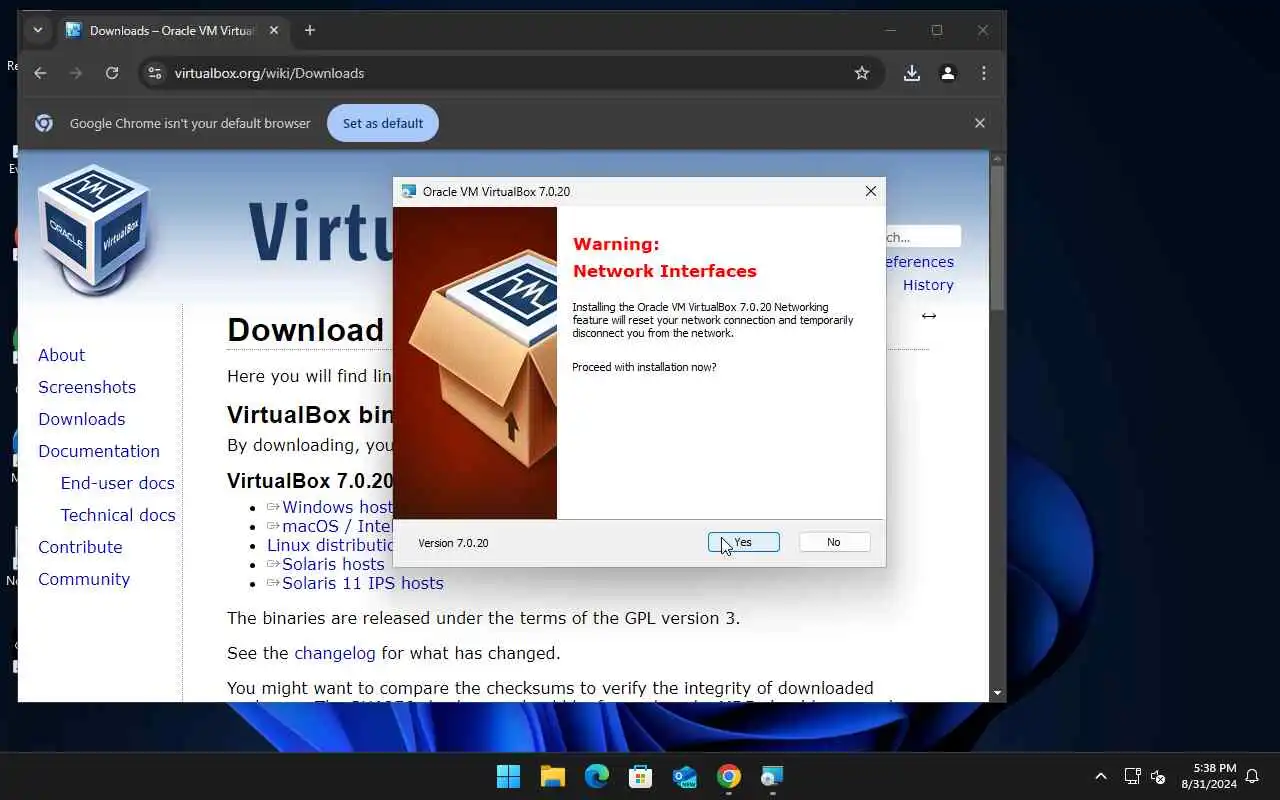Image resolution: width=1280 pixels, height=800 pixels.
Task: Click the page width toggle arrow icon
Action: [929, 316]
